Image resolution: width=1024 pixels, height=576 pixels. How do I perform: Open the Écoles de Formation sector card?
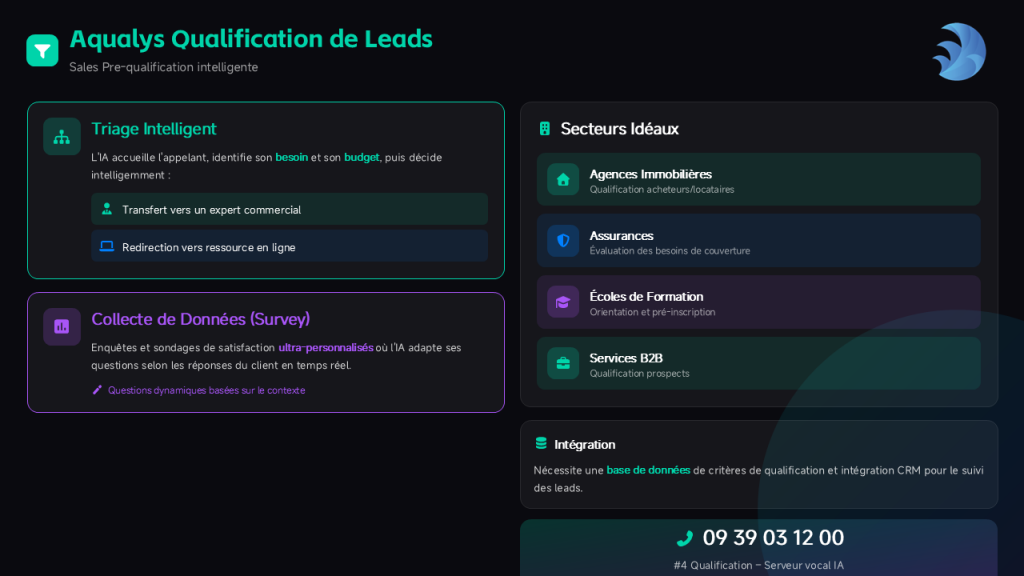[x=758, y=302]
